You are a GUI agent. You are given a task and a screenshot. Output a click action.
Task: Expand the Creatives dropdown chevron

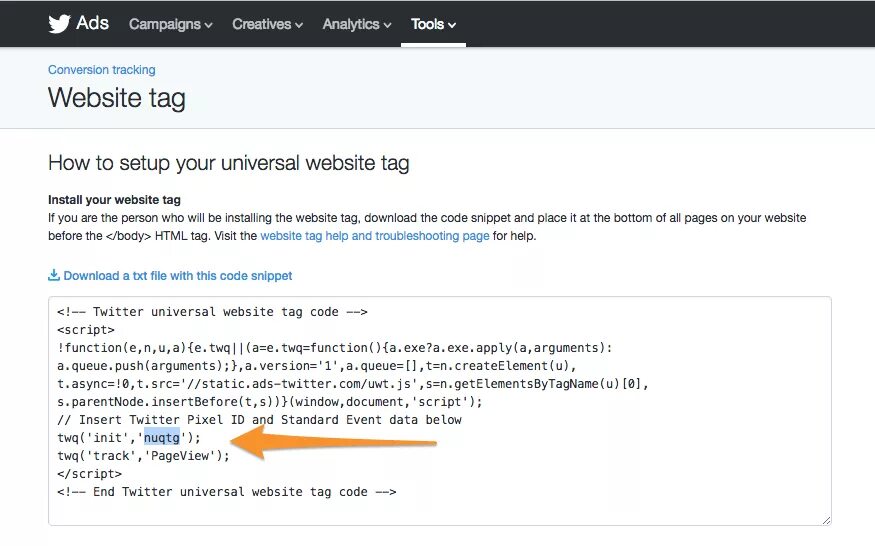(x=299, y=25)
